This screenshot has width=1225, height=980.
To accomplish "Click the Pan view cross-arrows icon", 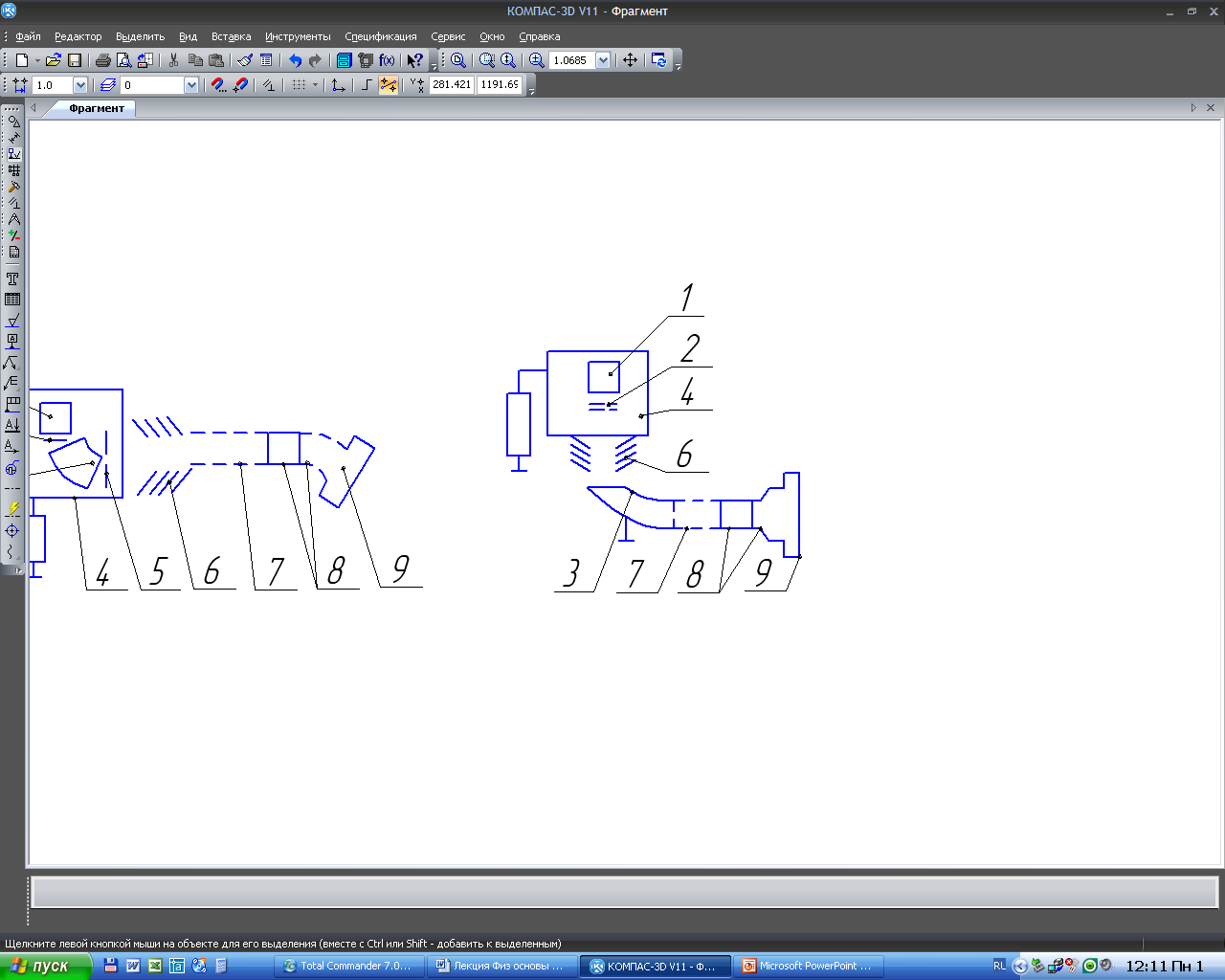I will [630, 60].
